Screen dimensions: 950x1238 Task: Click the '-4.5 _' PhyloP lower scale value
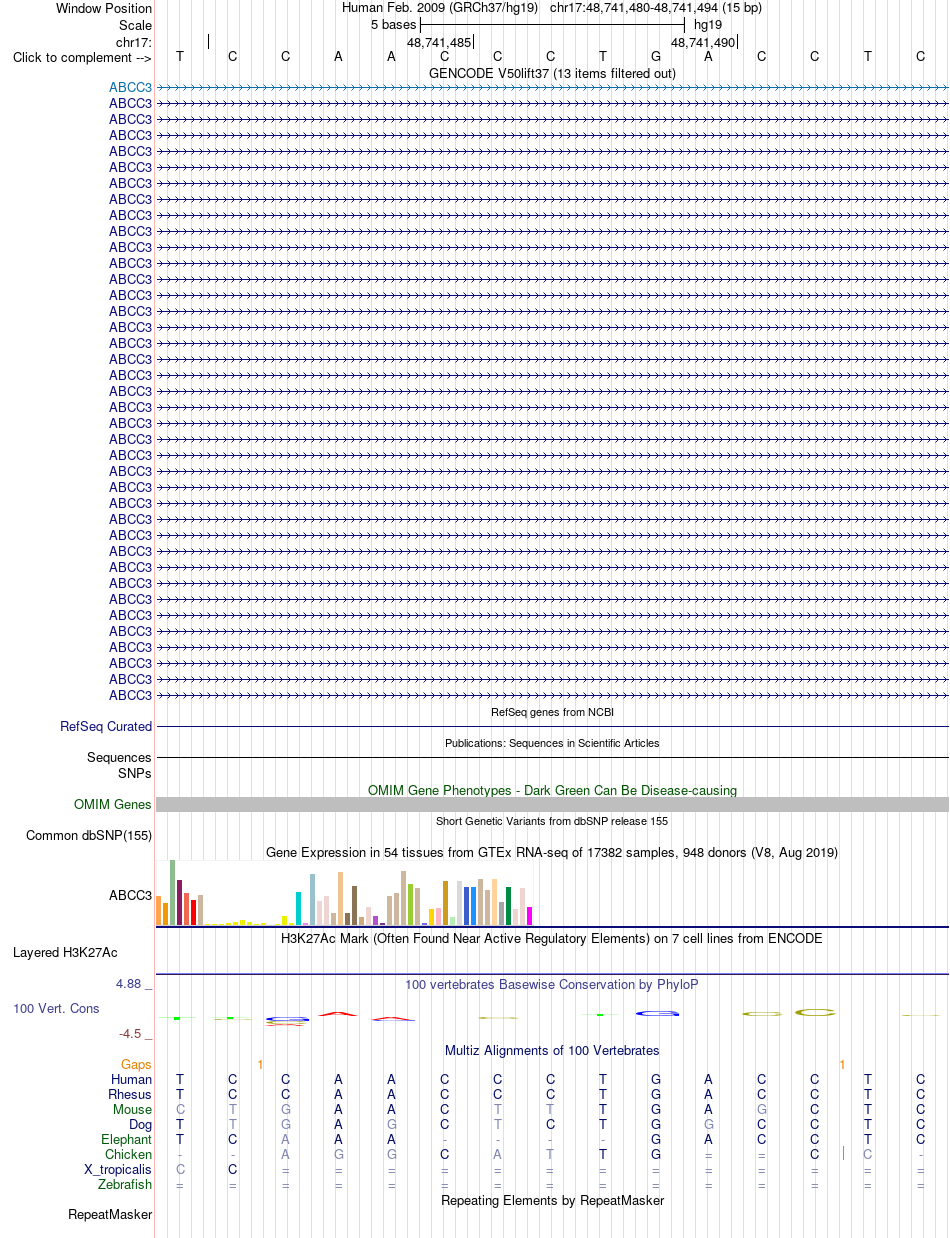tap(136, 1034)
